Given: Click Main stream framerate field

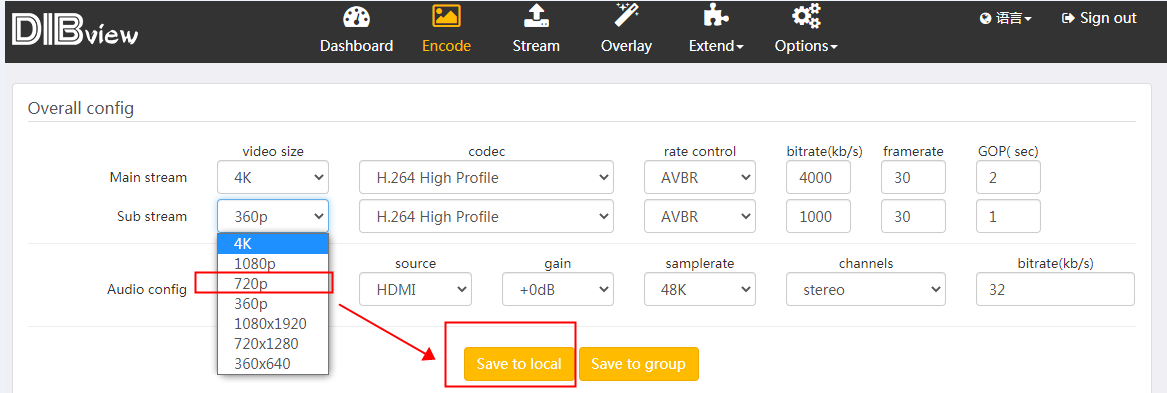Looking at the screenshot, I should (913, 177).
